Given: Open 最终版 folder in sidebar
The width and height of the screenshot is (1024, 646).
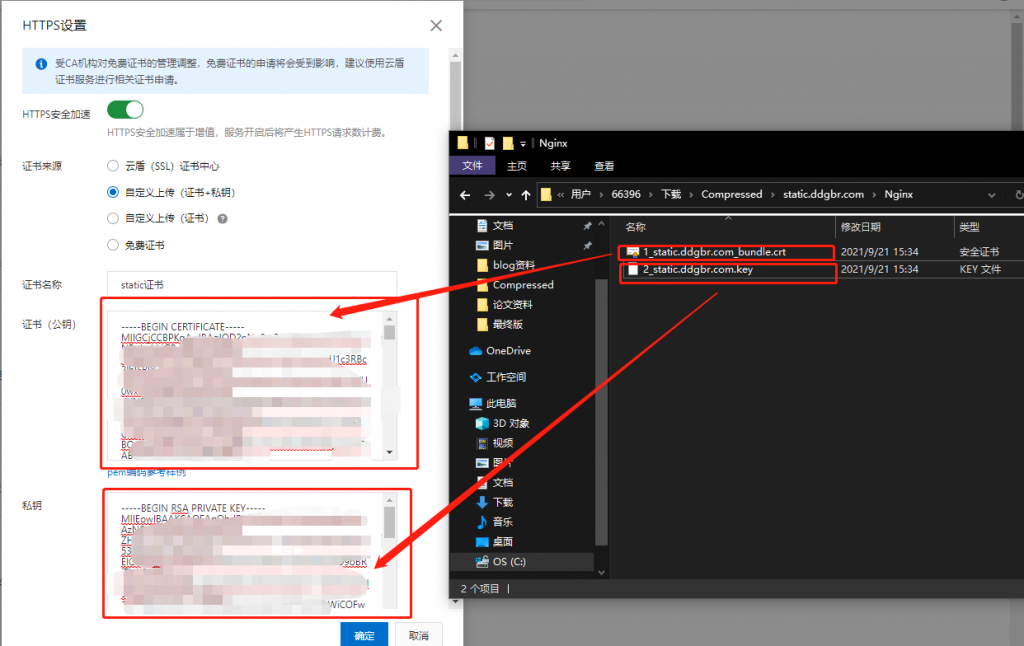Looking at the screenshot, I should [x=507, y=324].
